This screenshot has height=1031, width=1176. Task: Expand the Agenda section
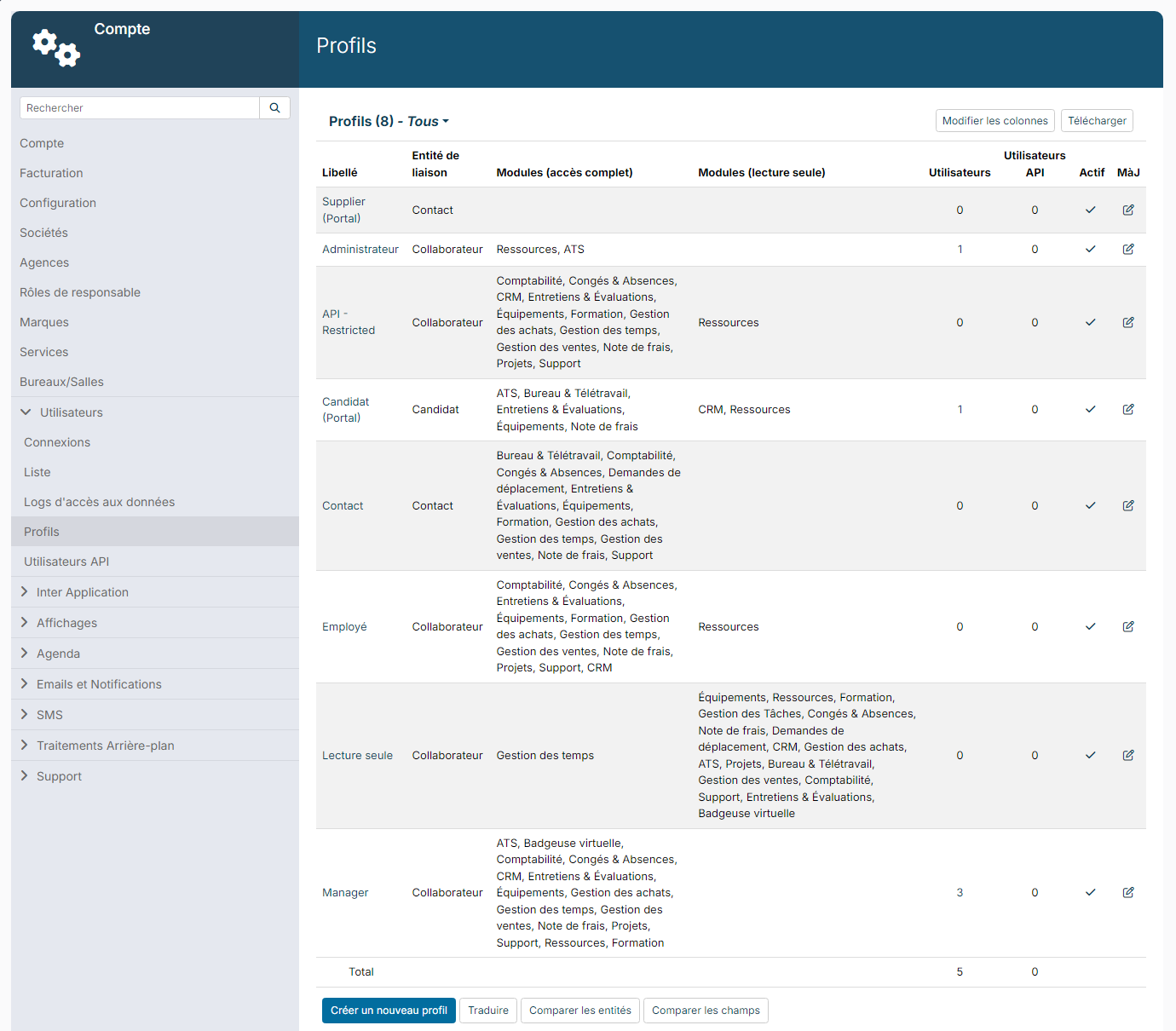click(155, 654)
